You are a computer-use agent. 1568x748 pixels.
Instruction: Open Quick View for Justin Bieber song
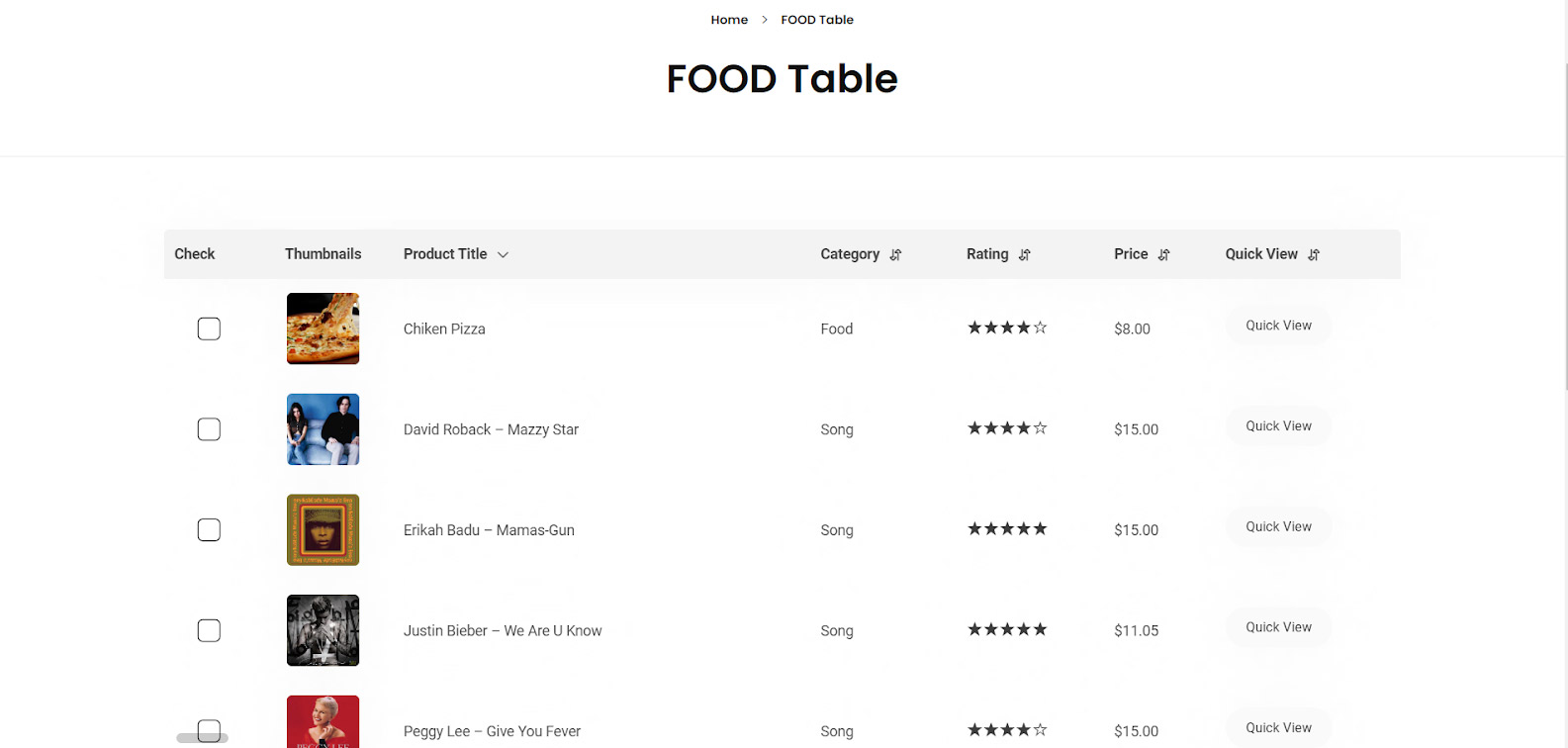tap(1278, 627)
